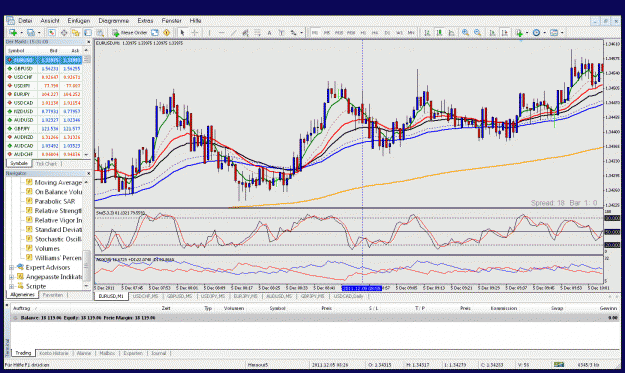Select USDCHF row in Market Watch
This screenshot has width=625, height=373.
coord(44,77)
